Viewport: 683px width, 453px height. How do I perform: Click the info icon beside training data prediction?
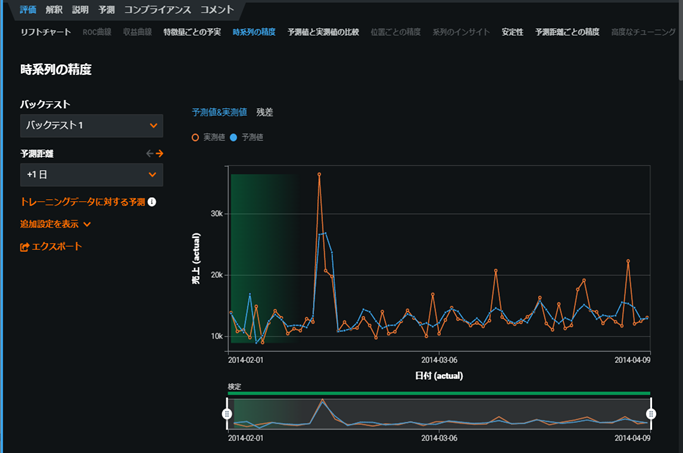tap(152, 202)
